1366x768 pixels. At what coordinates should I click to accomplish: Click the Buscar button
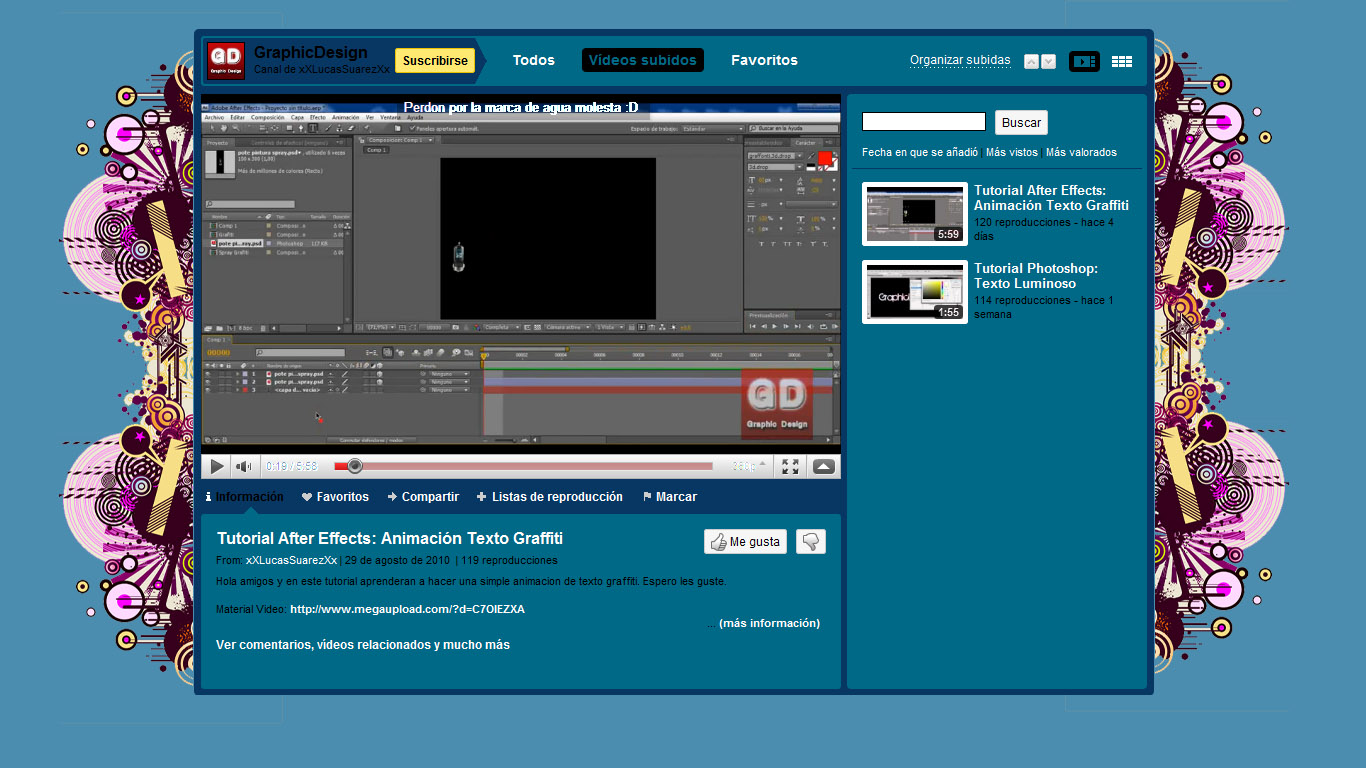pyautogui.click(x=1021, y=122)
